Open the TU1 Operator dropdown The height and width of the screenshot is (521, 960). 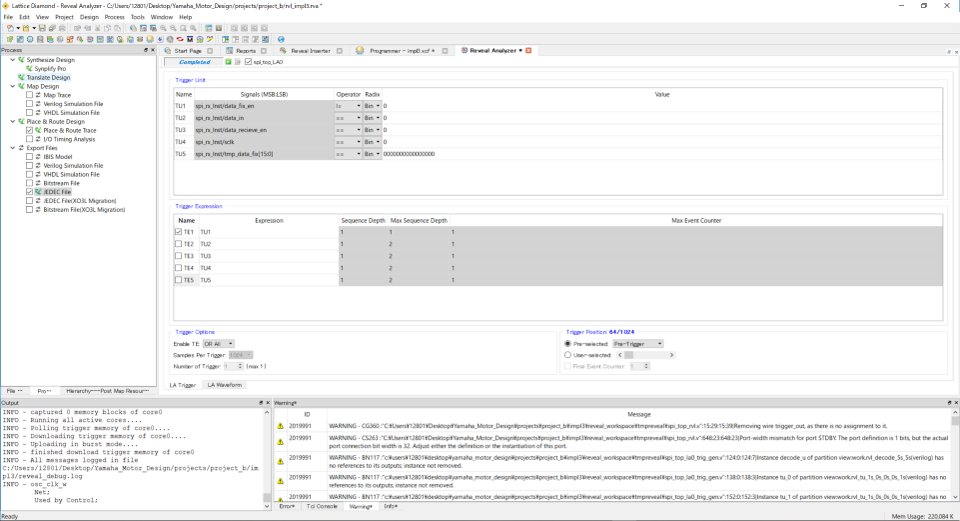pyautogui.click(x=347, y=106)
